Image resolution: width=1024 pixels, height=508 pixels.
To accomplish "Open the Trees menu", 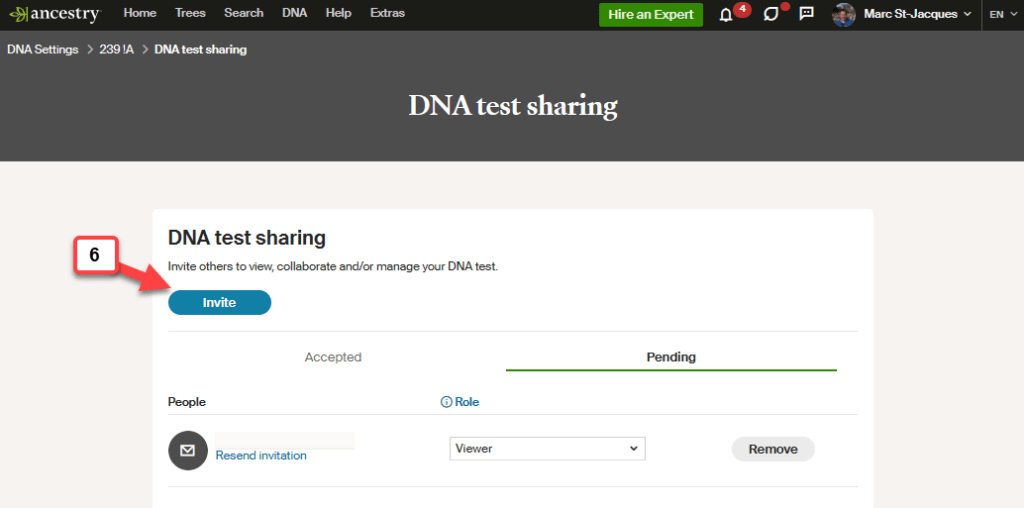I will [190, 13].
